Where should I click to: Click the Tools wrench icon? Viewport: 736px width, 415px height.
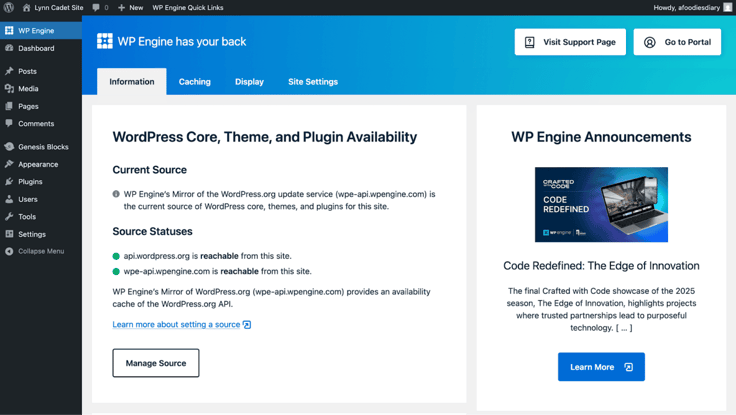click(9, 216)
